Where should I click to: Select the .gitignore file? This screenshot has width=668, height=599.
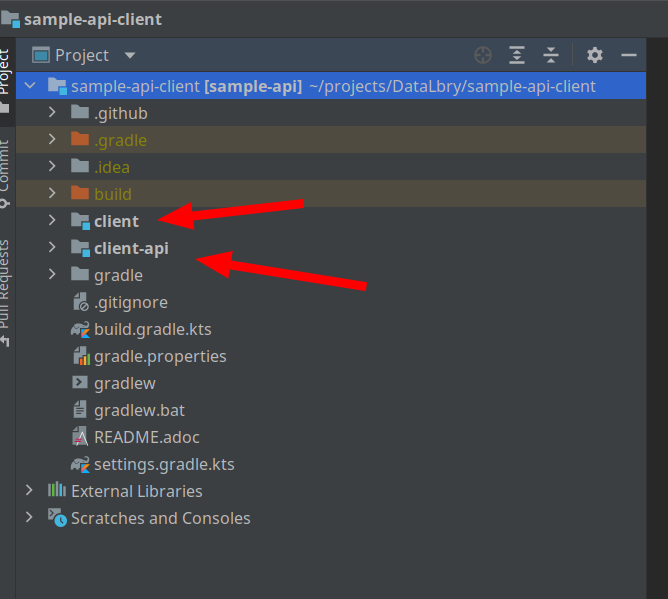[130, 302]
